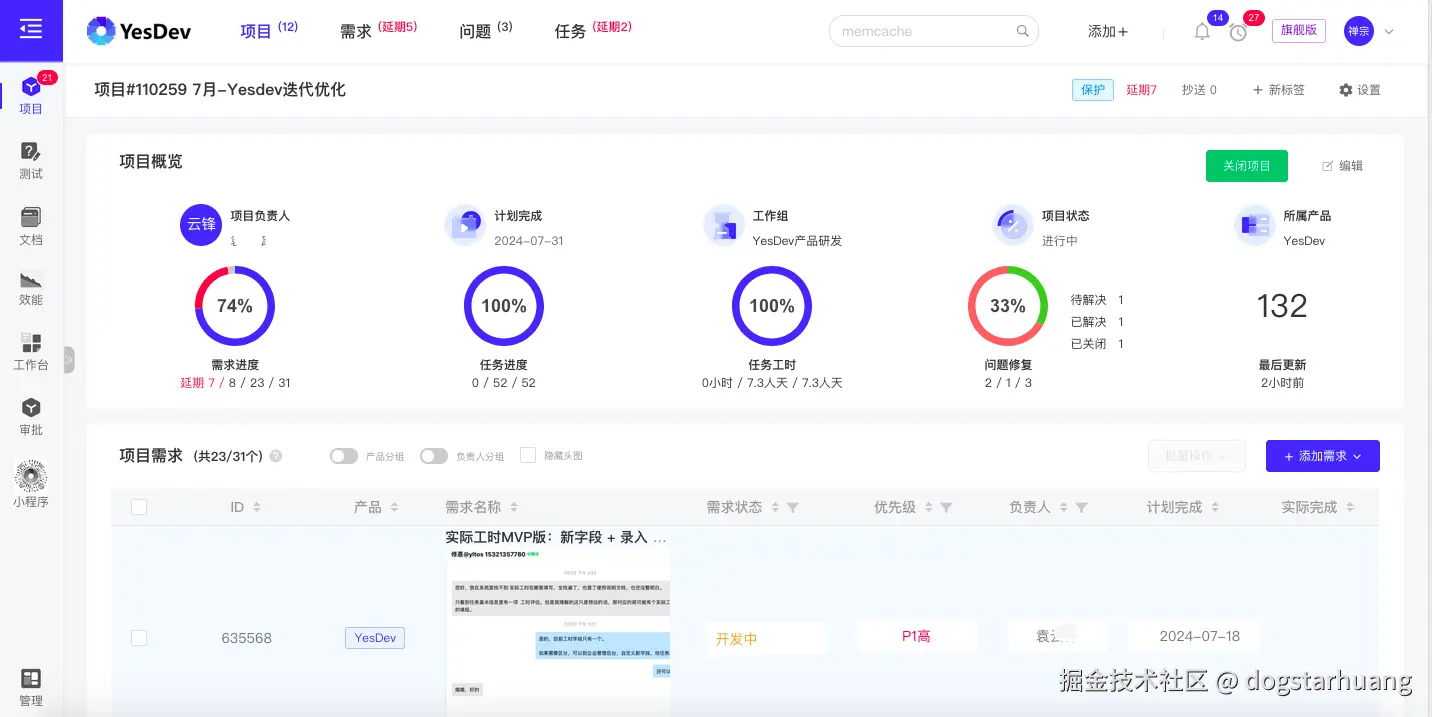Open the 工作台 sidebar section
The image size is (1432, 717).
pos(31,352)
